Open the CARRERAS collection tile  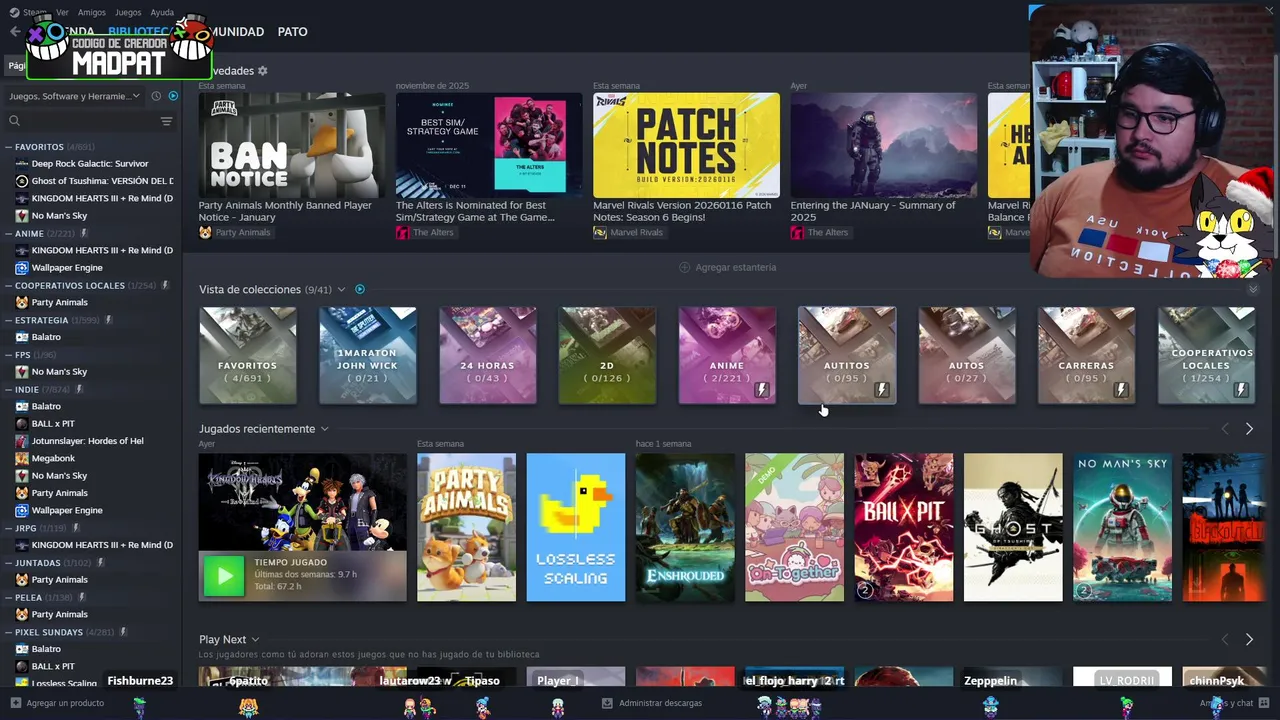click(1086, 355)
